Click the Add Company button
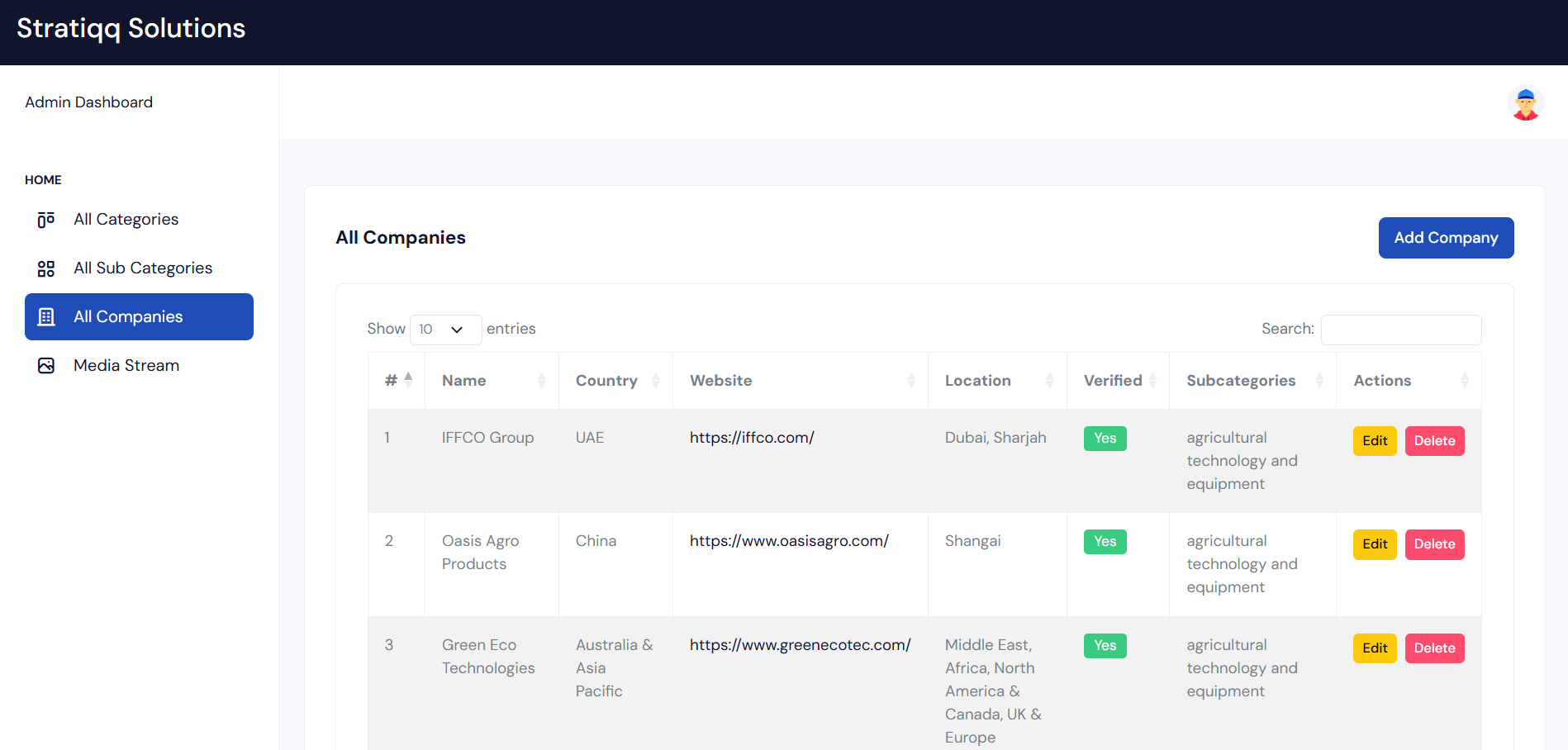Screen dimensions: 1568x750 point(1445,237)
